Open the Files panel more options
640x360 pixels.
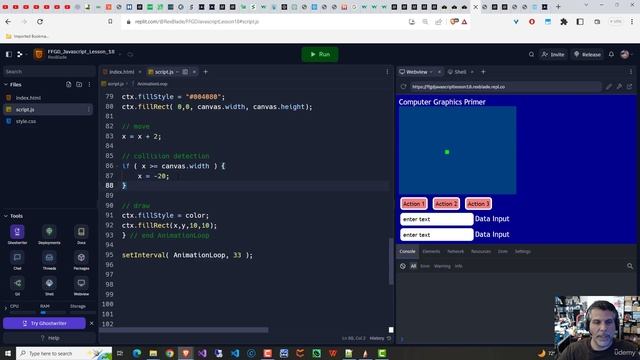89,84
